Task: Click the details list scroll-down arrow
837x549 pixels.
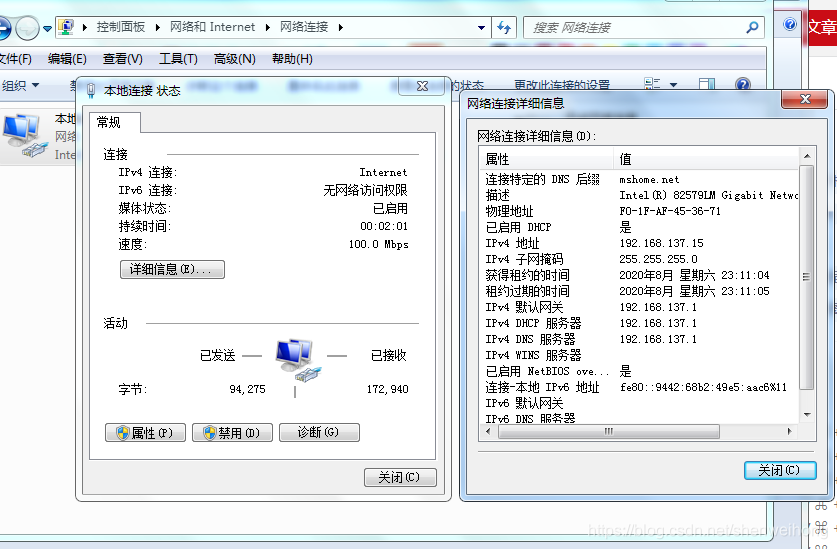Action: [807, 415]
